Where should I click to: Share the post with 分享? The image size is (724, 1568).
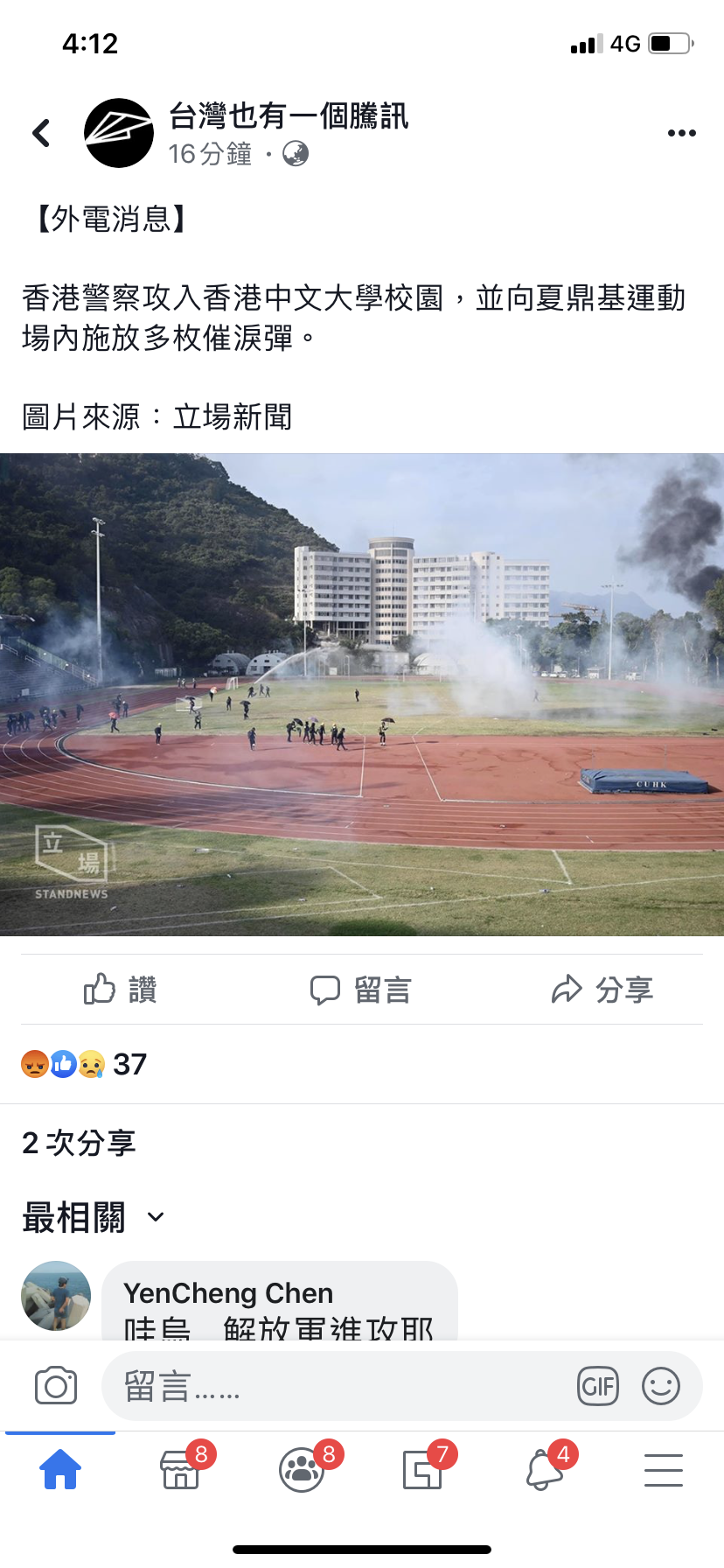[602, 990]
